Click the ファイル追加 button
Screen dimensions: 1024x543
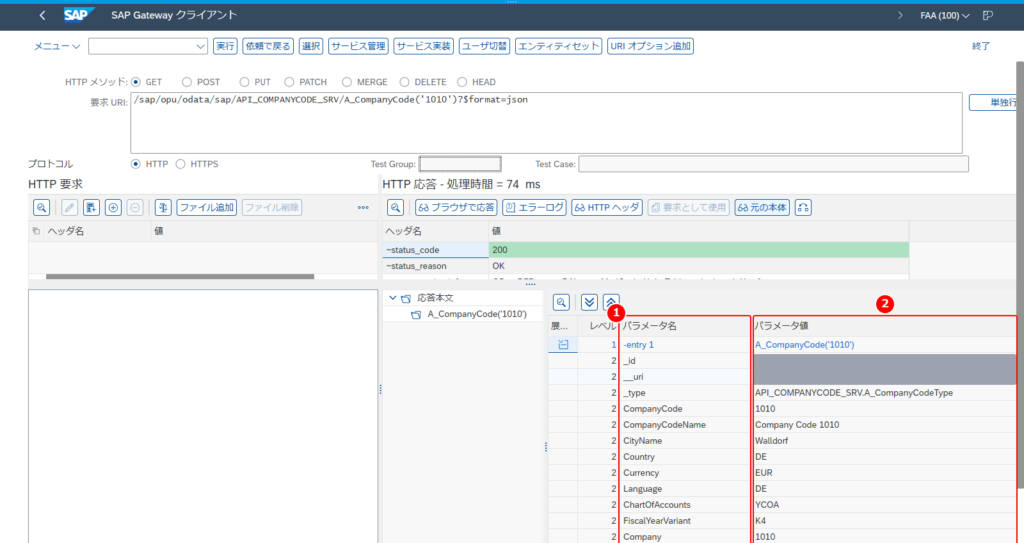point(206,208)
